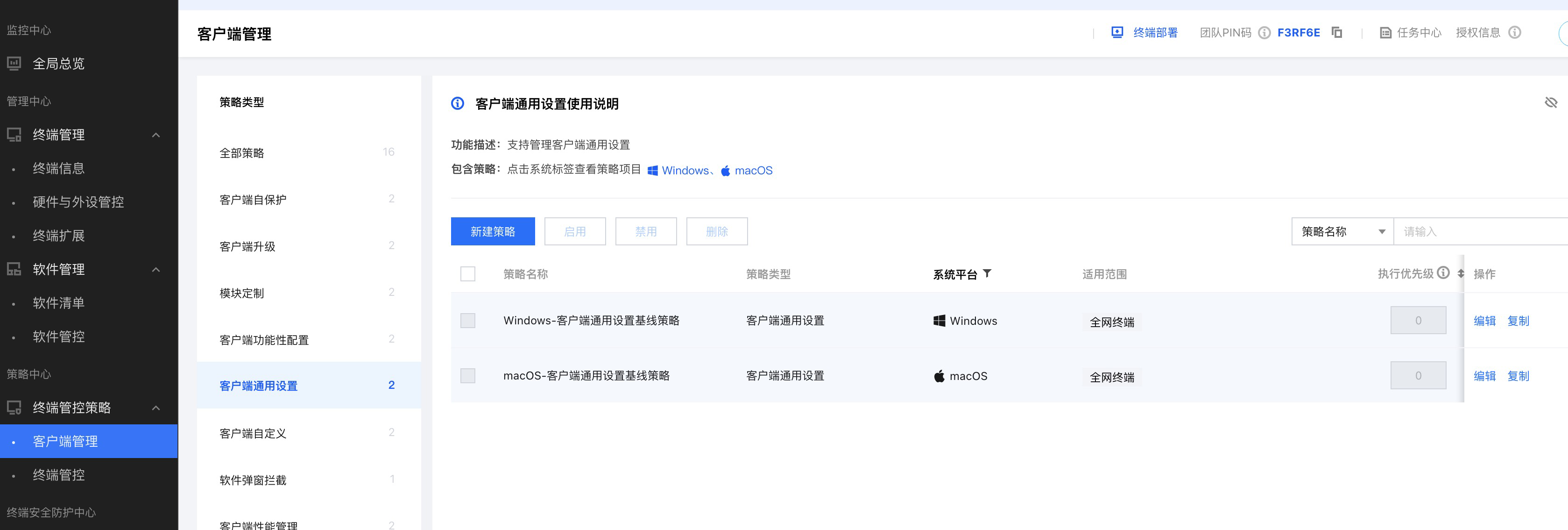The width and height of the screenshot is (1568, 530).
Task: Click the info icon next to 团队PIN码
Action: [1264, 33]
